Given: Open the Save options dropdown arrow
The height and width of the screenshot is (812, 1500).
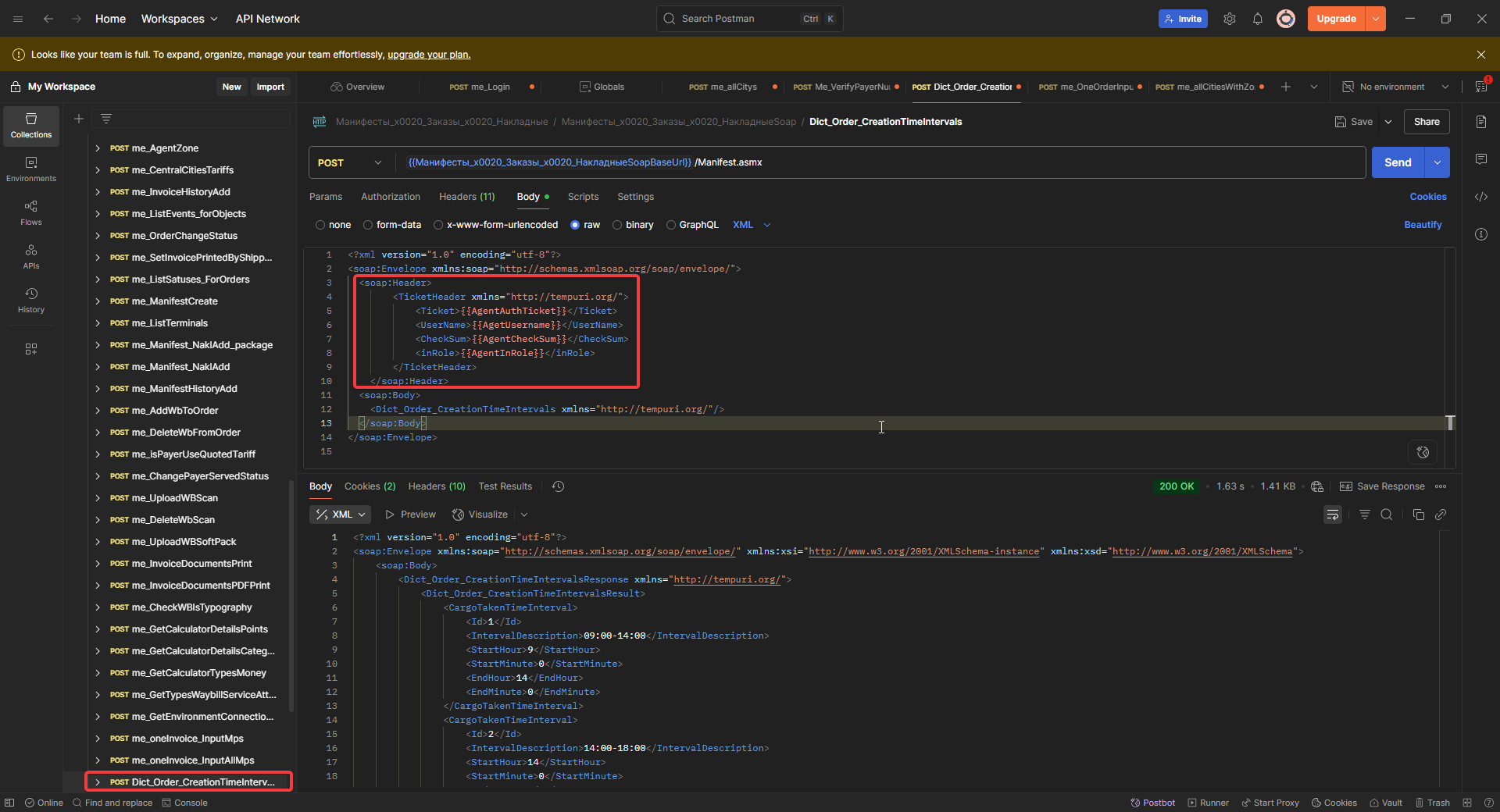Looking at the screenshot, I should click(1388, 122).
